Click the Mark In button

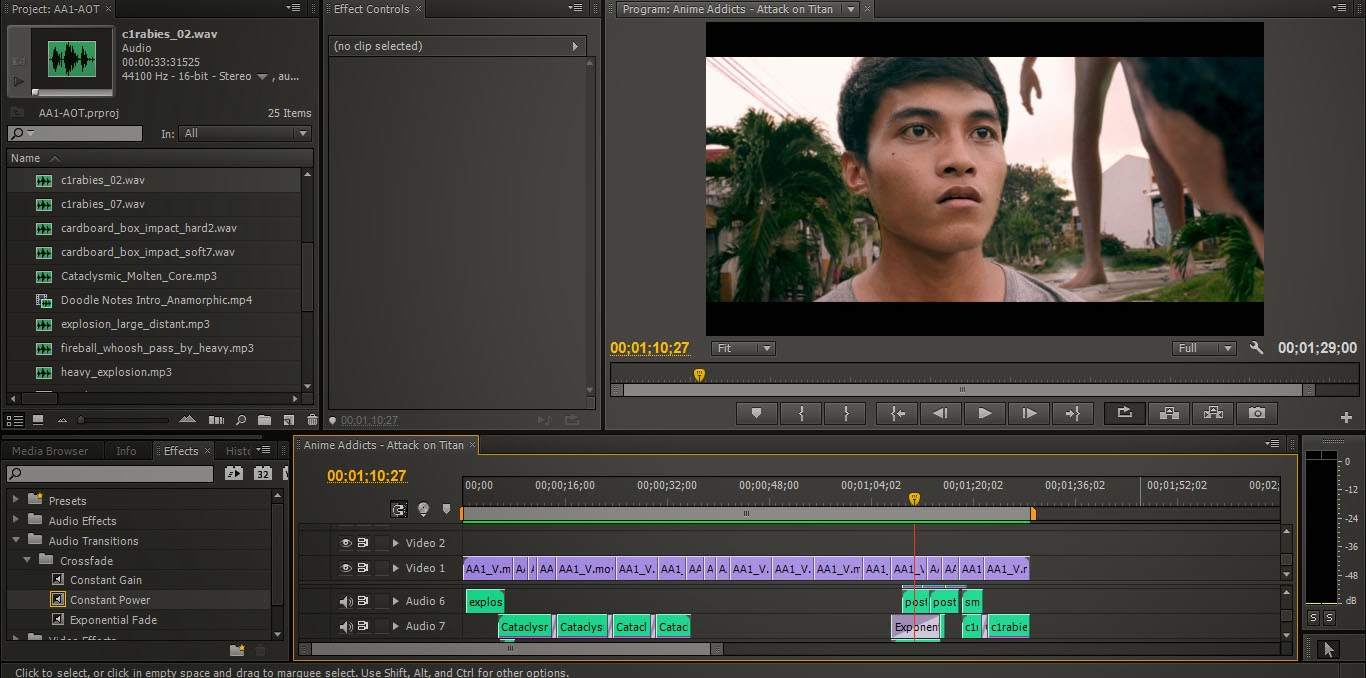(801, 413)
